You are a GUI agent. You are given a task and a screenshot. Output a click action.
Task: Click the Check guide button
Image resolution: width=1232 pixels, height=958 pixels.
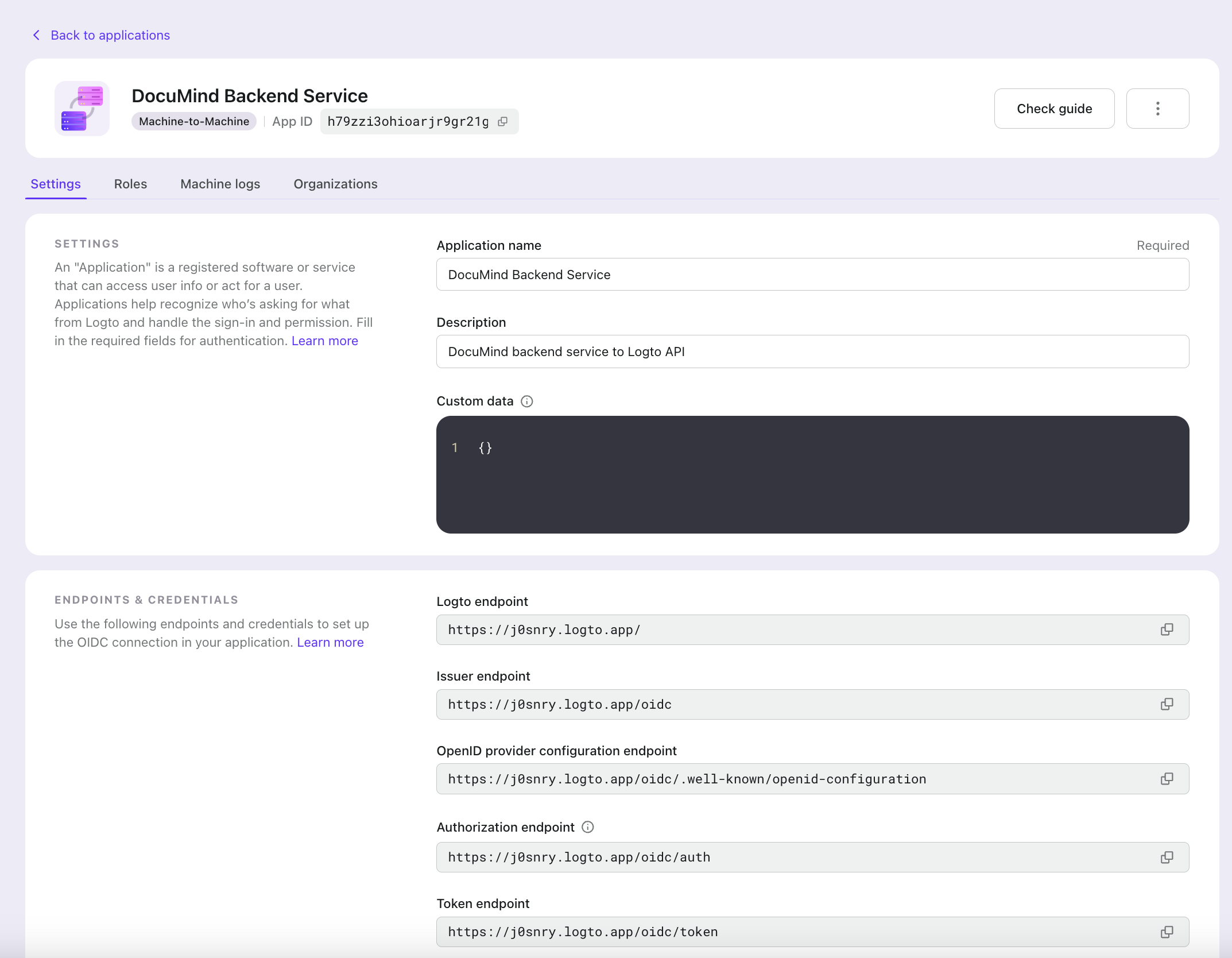click(x=1054, y=108)
